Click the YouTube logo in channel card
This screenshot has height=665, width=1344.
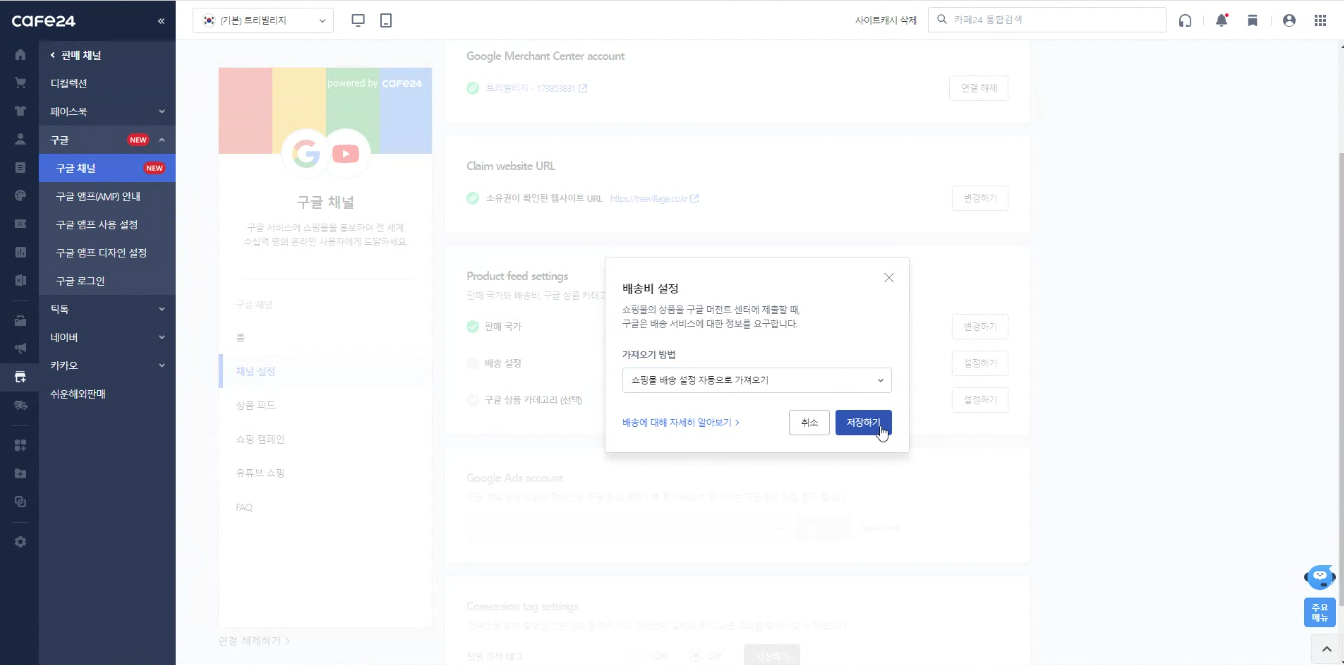[x=345, y=154]
